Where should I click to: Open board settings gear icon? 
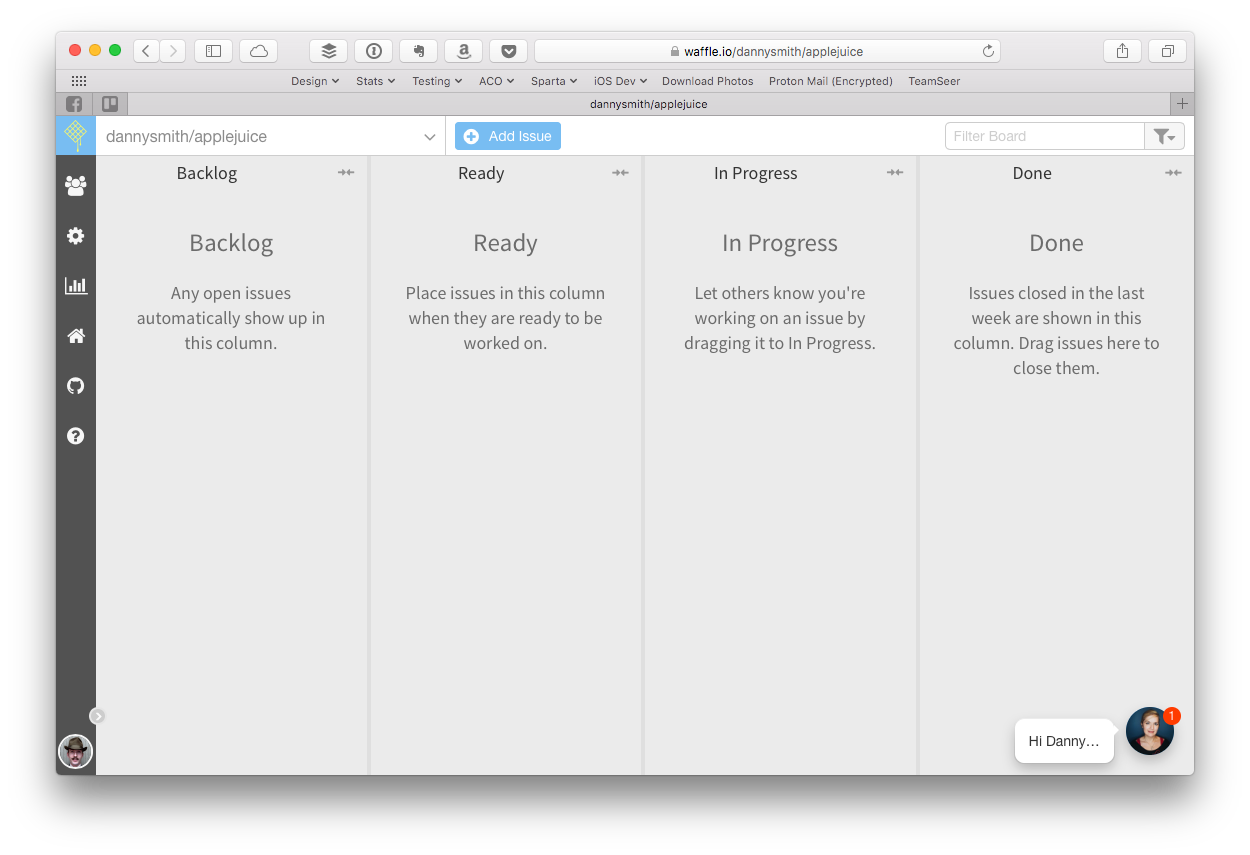coord(75,236)
